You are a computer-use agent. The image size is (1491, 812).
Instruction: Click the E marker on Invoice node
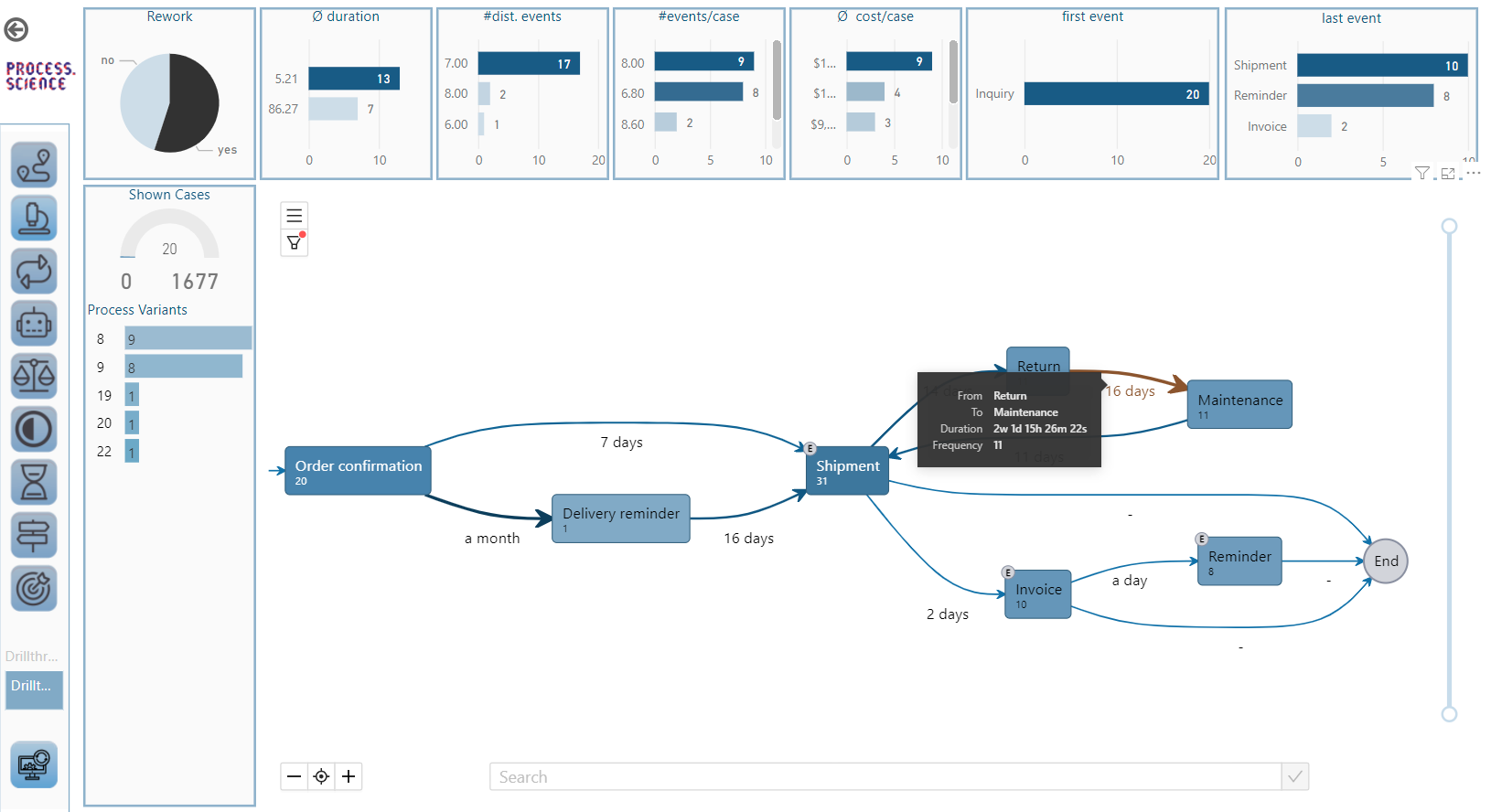(x=1008, y=572)
